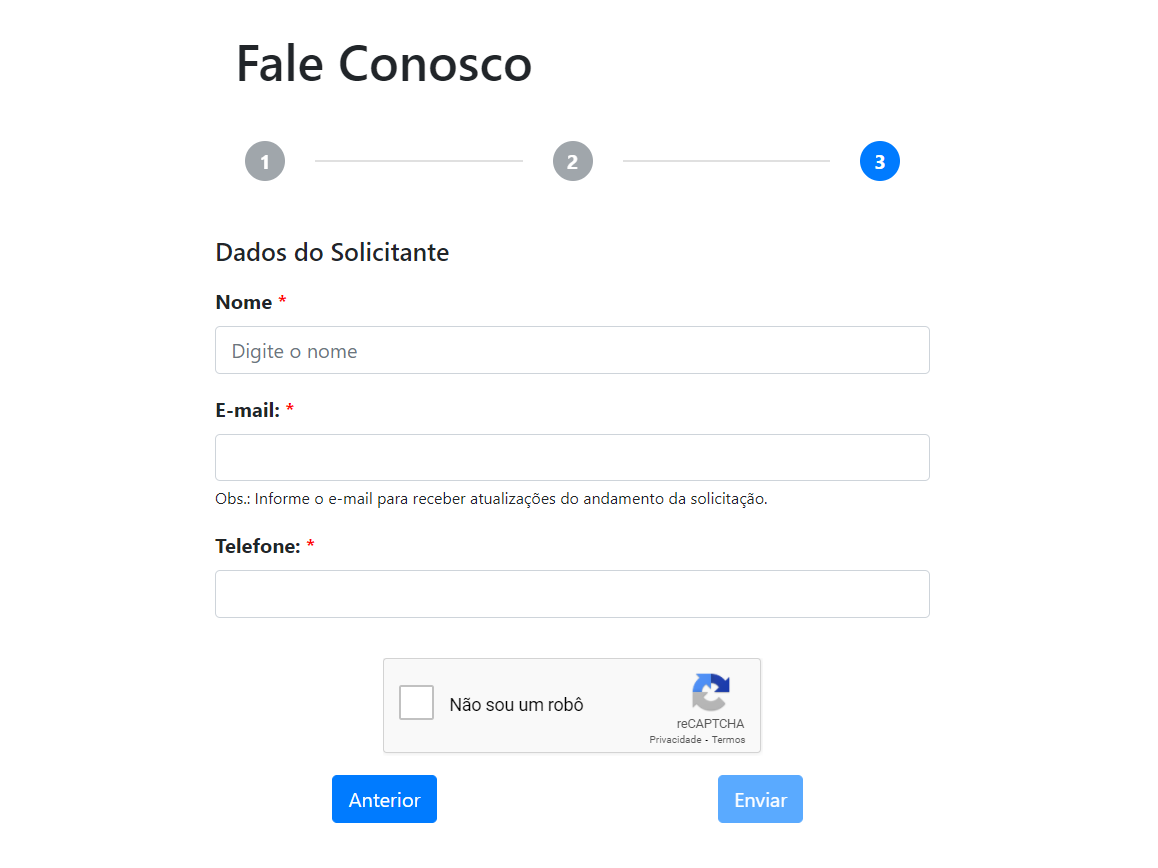Open the reCAPTCHA Privacidade link
Screen dimensions: 1158x868
675,739
